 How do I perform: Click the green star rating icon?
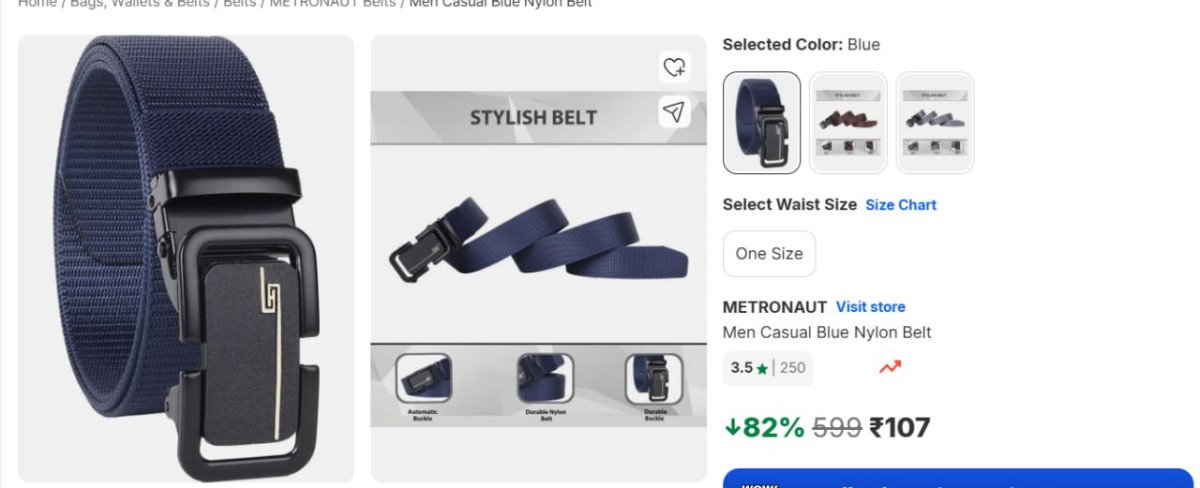[763, 368]
